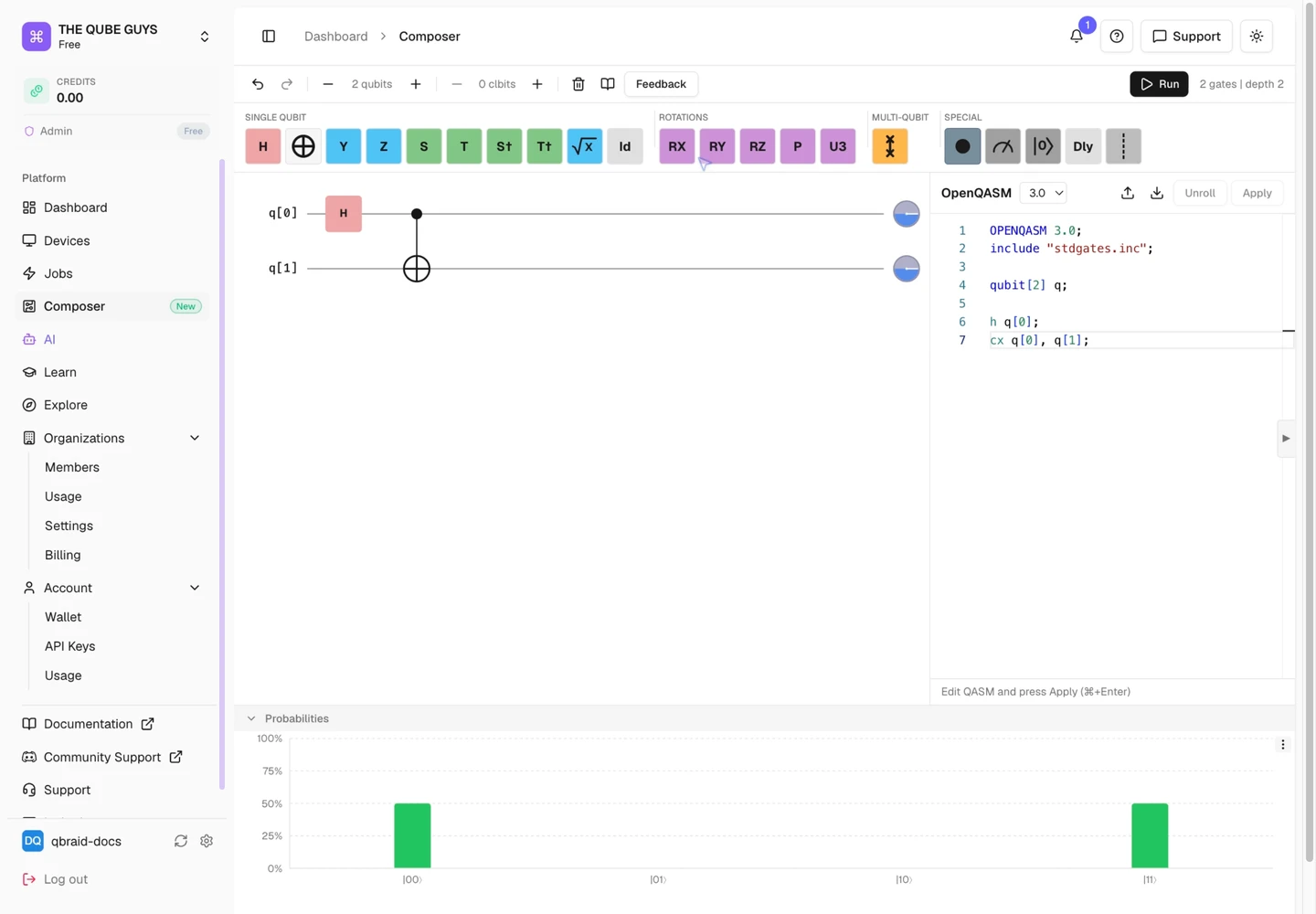Add a classical bit with plus
This screenshot has width=1316, height=914.
[537, 84]
